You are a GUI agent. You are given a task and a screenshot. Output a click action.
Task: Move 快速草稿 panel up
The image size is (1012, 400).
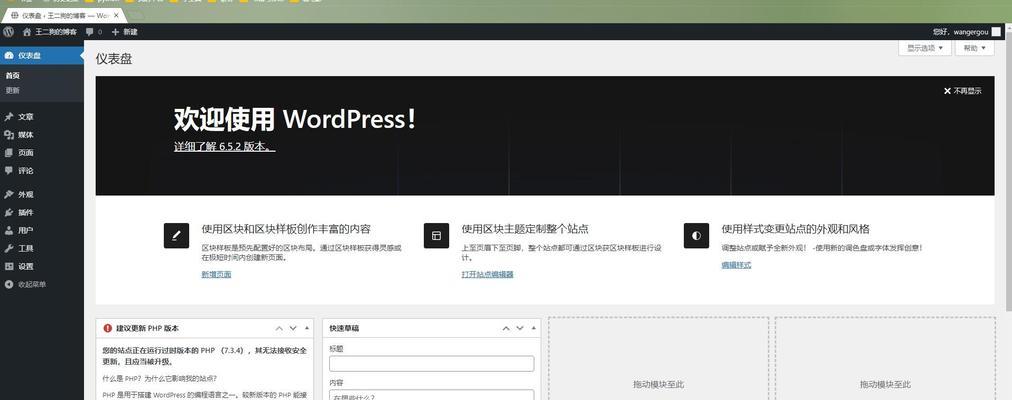click(506, 328)
